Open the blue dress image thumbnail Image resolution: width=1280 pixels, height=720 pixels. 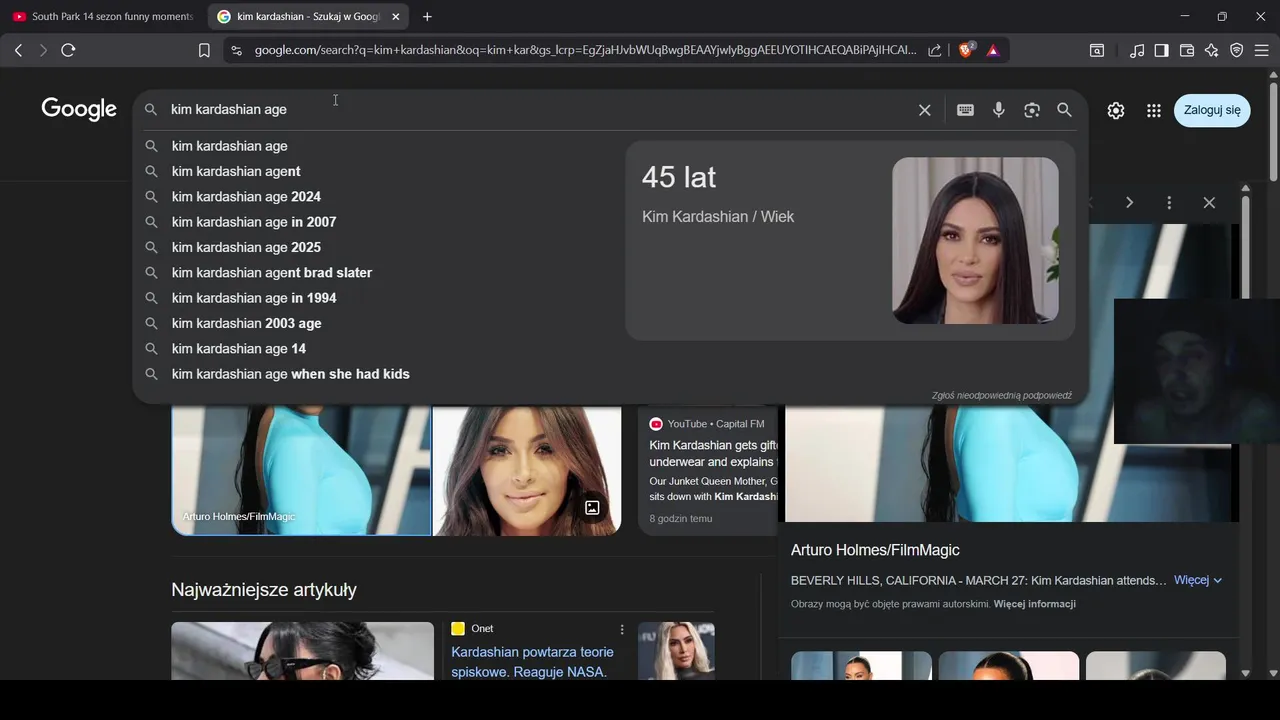(x=301, y=470)
